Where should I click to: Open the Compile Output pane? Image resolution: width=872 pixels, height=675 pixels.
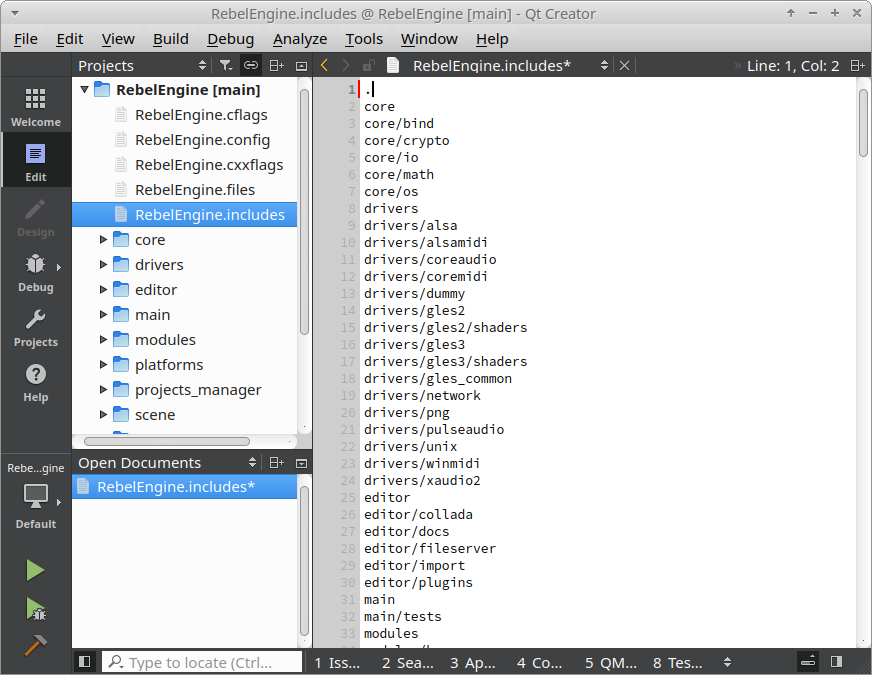coord(540,662)
